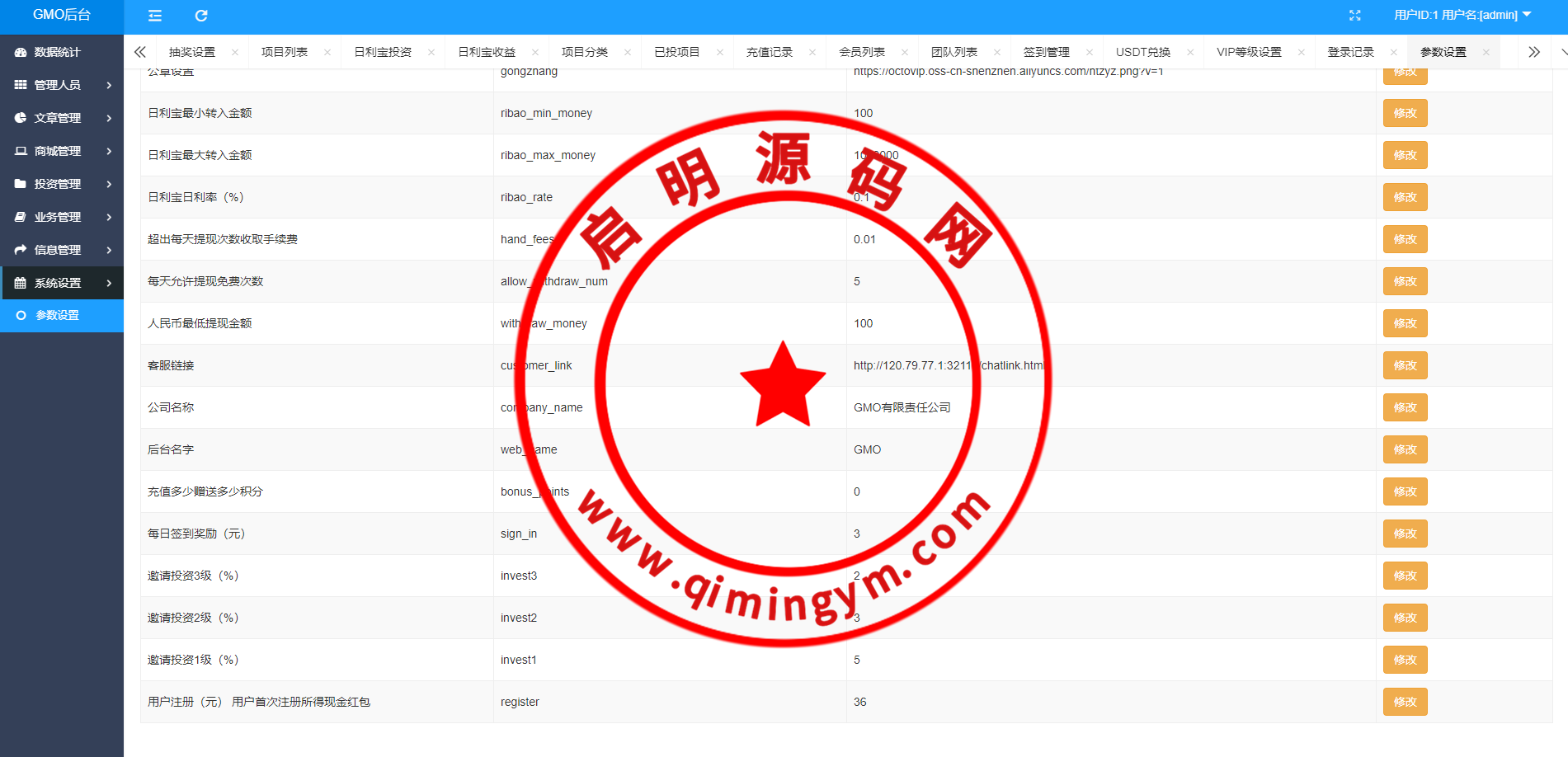Open the 文章管理 sidebar menu
This screenshot has height=757, width=1568.
pyautogui.click(x=62, y=118)
